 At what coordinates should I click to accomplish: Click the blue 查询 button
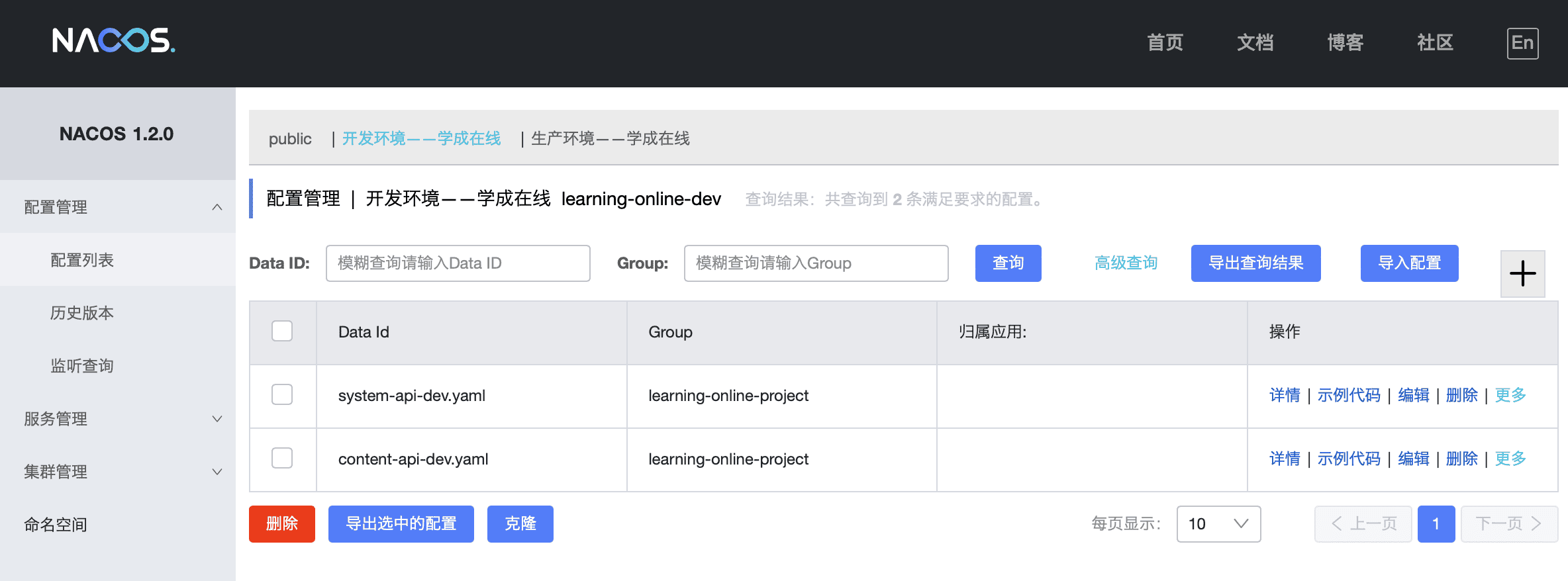[1008, 263]
